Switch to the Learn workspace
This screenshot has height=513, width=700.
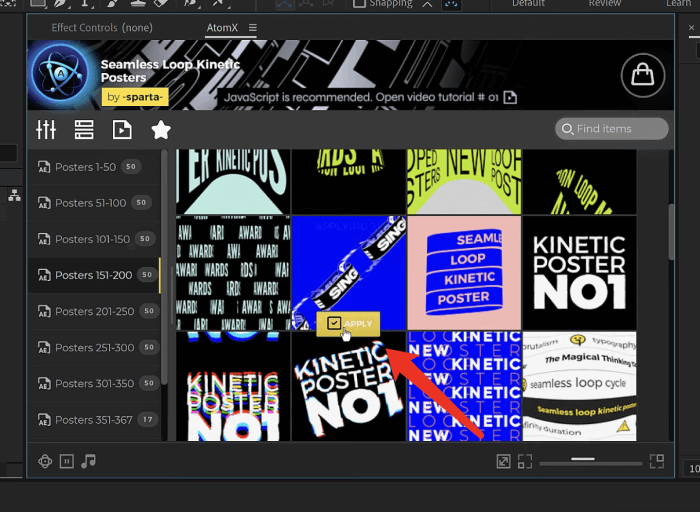pos(678,4)
